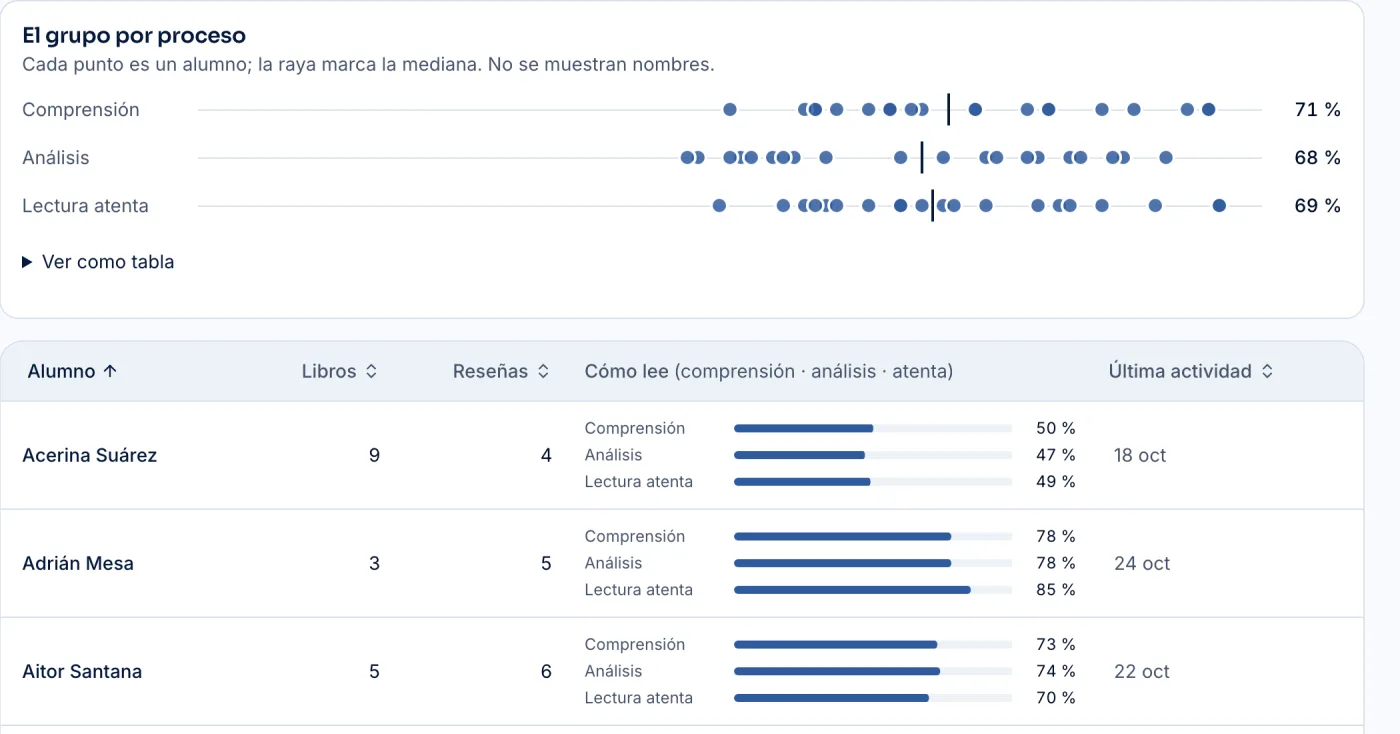Select the "47 %" Análisis value
The width and height of the screenshot is (1400, 734).
click(1056, 455)
